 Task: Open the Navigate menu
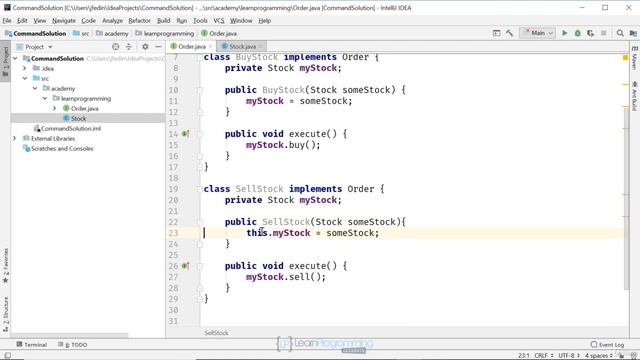coord(64,20)
